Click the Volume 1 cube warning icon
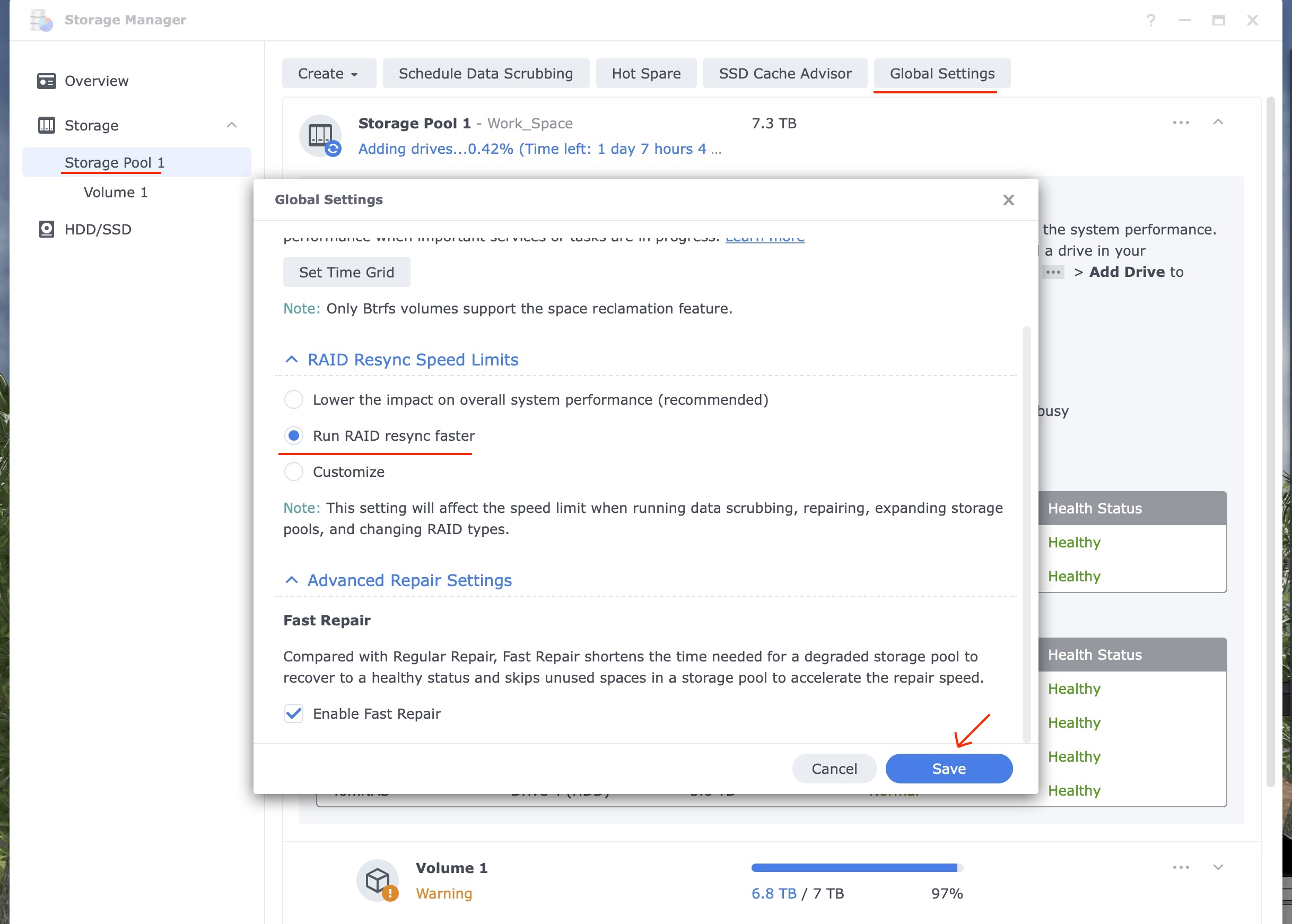Screen dimensions: 1292x924 378,880
